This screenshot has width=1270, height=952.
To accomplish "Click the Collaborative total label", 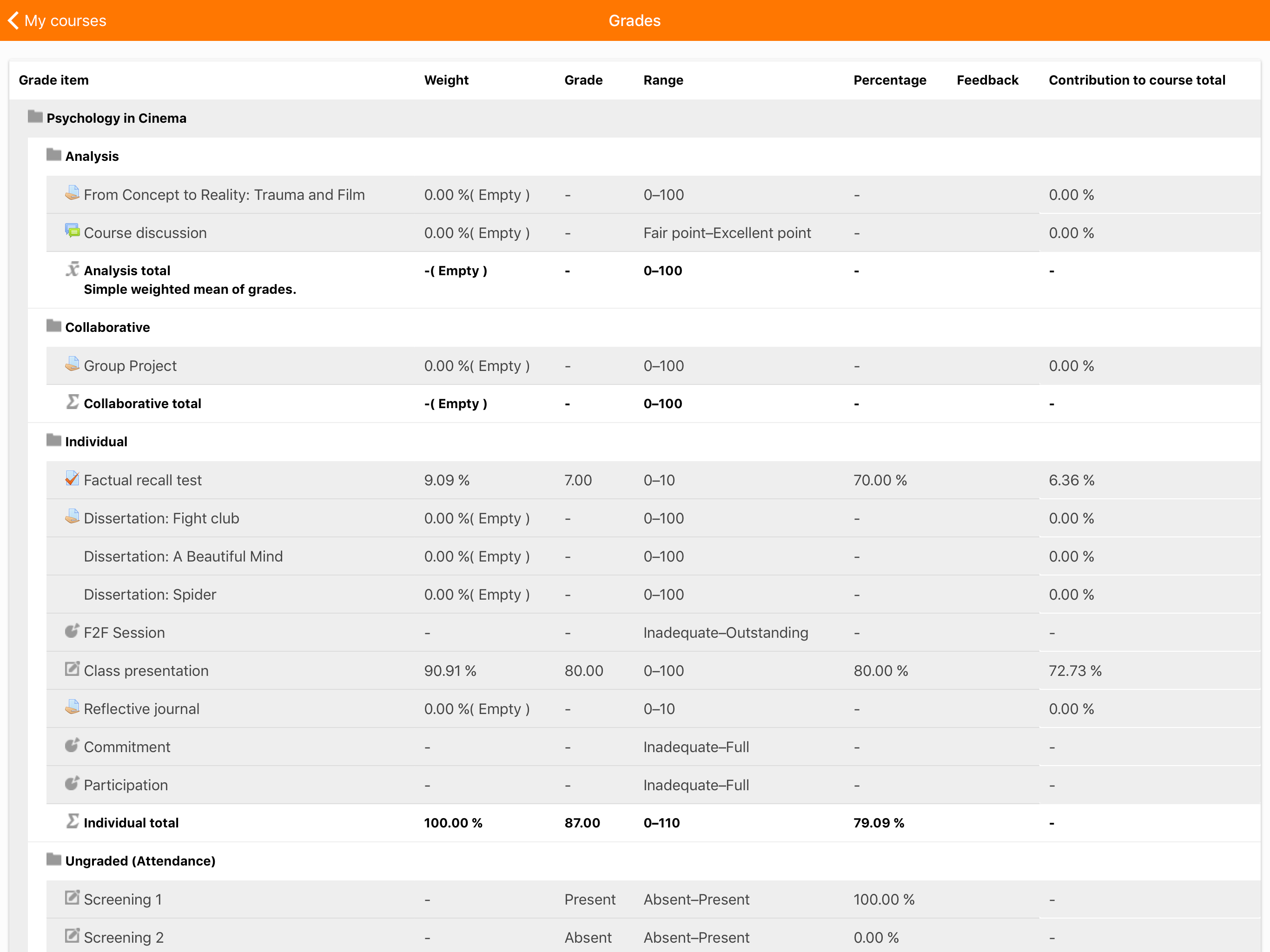I will (x=142, y=403).
